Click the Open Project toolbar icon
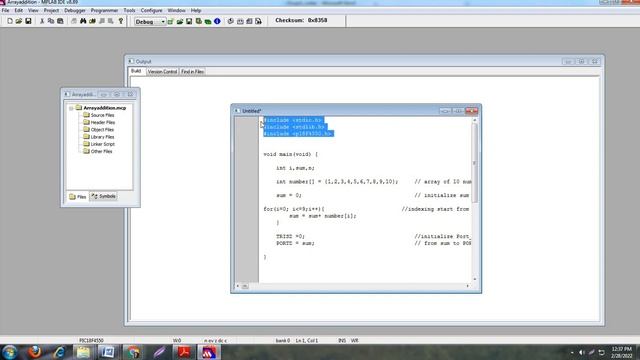640x360 pixels. [x=180, y=21]
